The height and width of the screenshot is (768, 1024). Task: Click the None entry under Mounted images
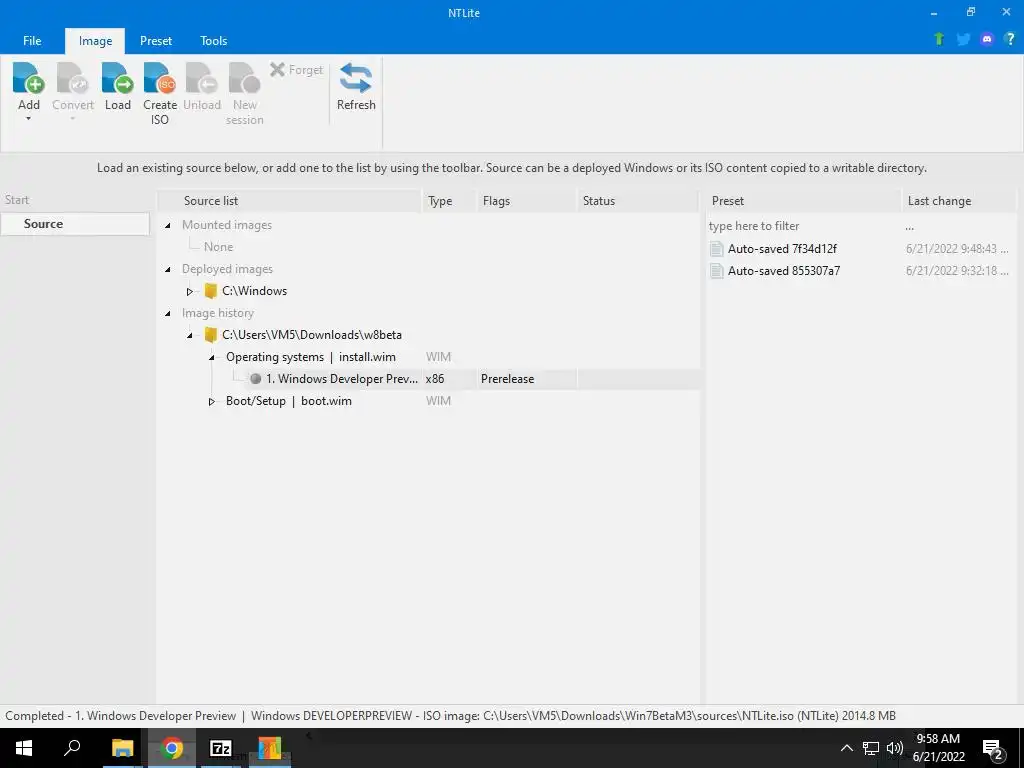tap(218, 247)
